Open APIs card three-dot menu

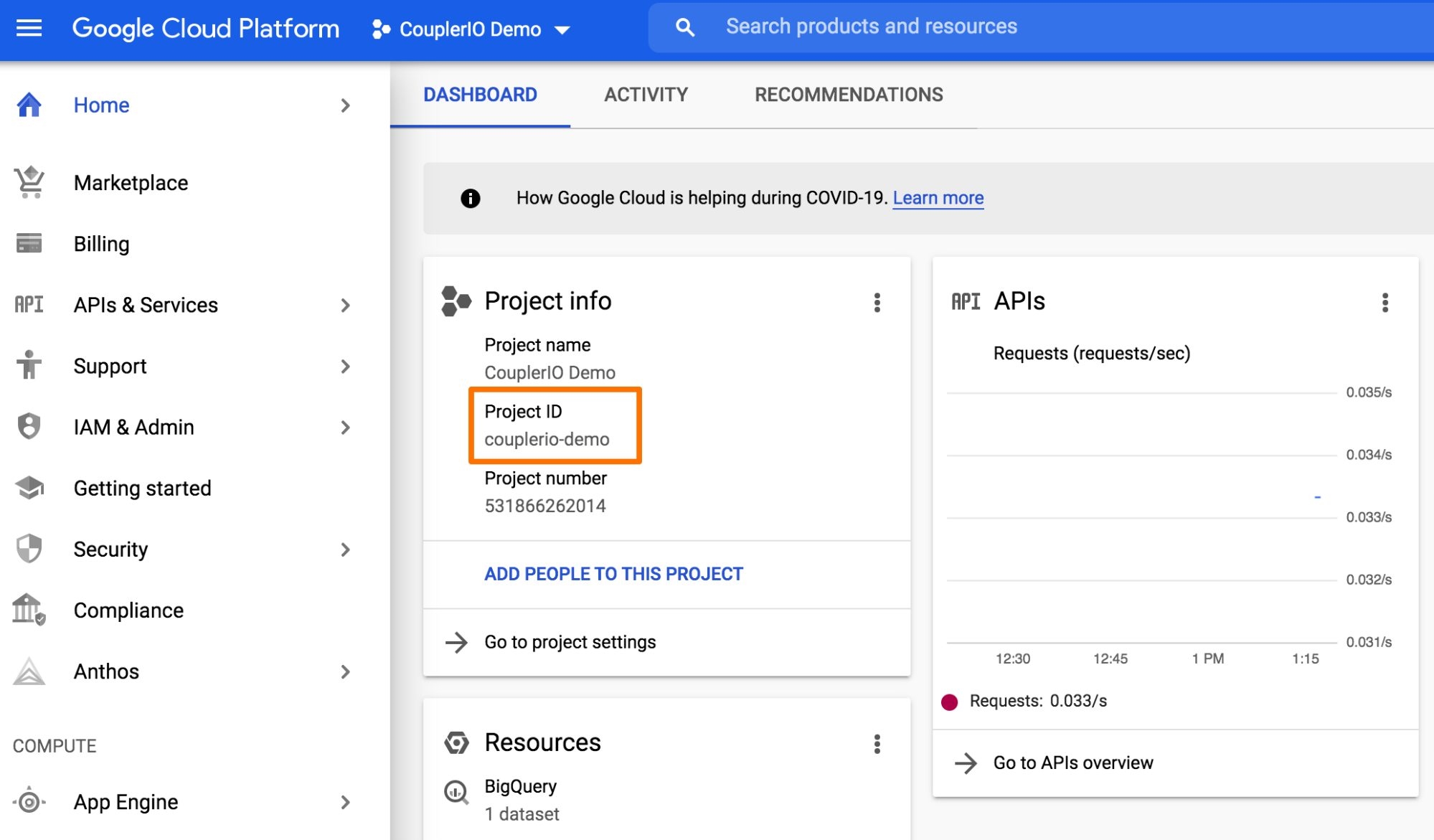1385,303
